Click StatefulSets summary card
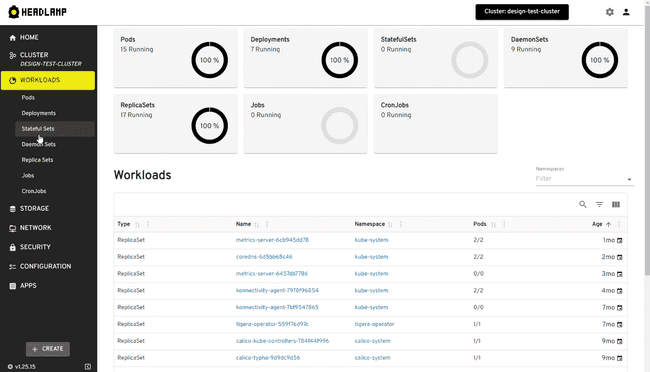650x372 pixels. click(x=436, y=58)
